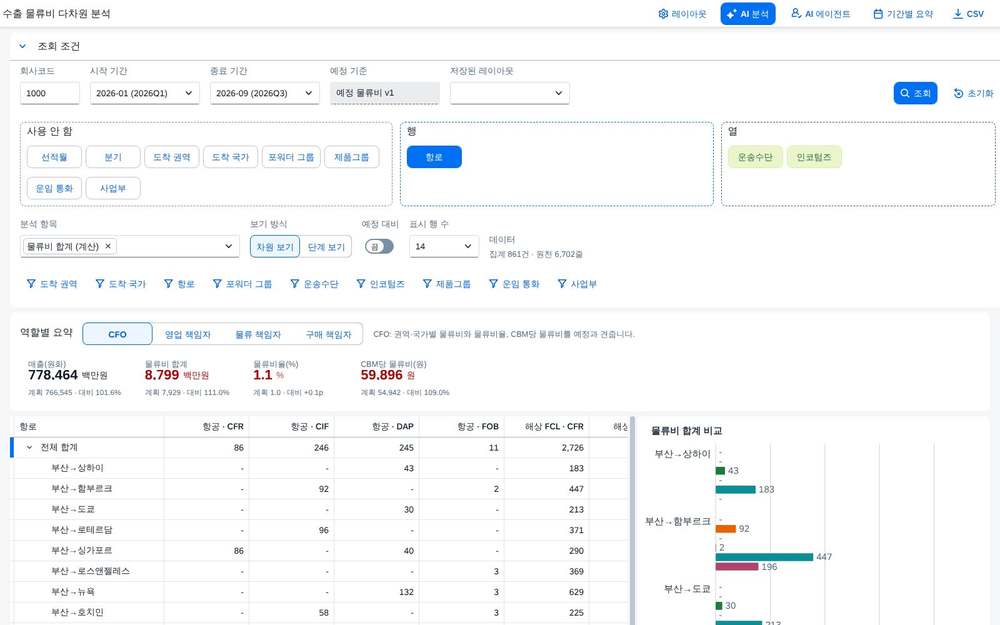Click the 운임 통화 dimension chip
1000x625 pixels.
point(54,188)
